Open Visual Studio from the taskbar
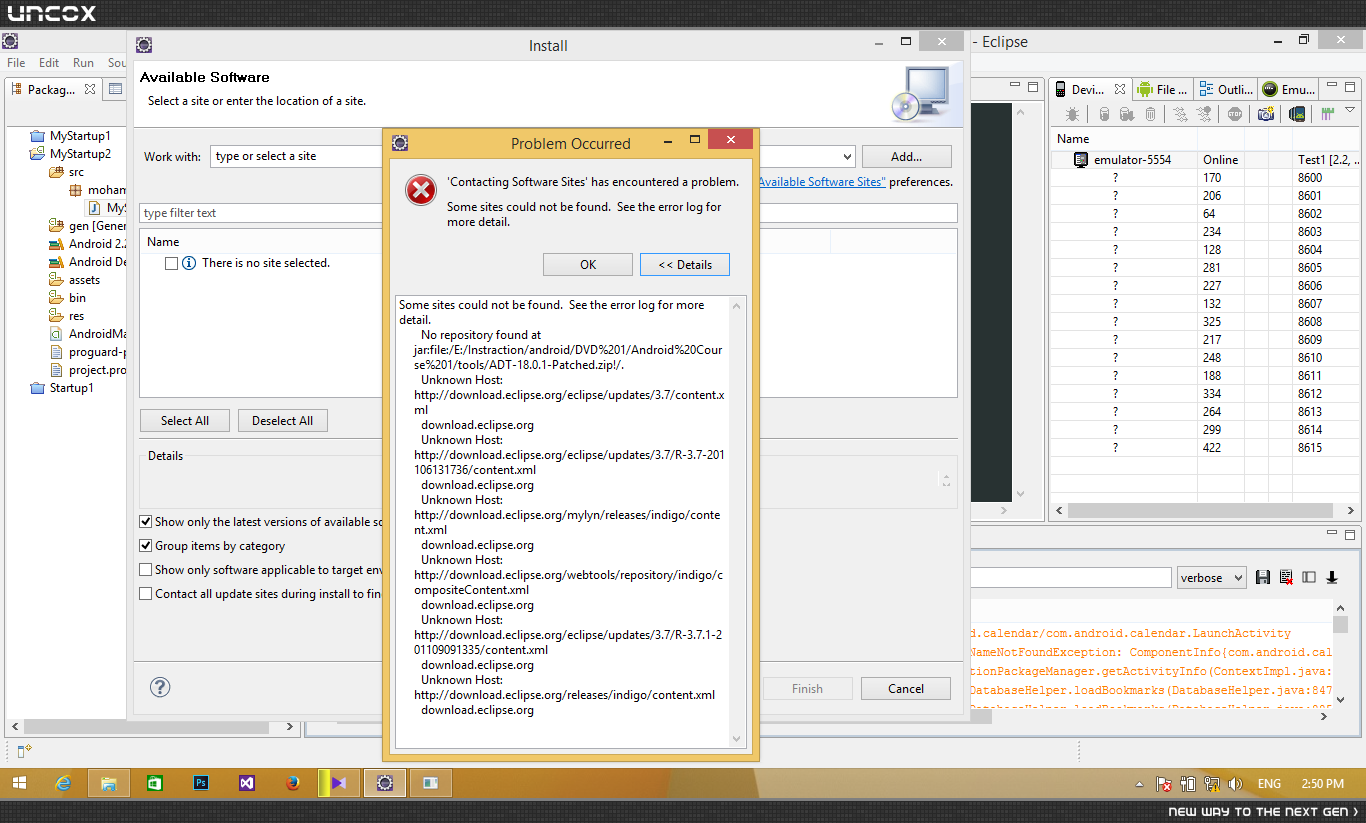 click(247, 783)
